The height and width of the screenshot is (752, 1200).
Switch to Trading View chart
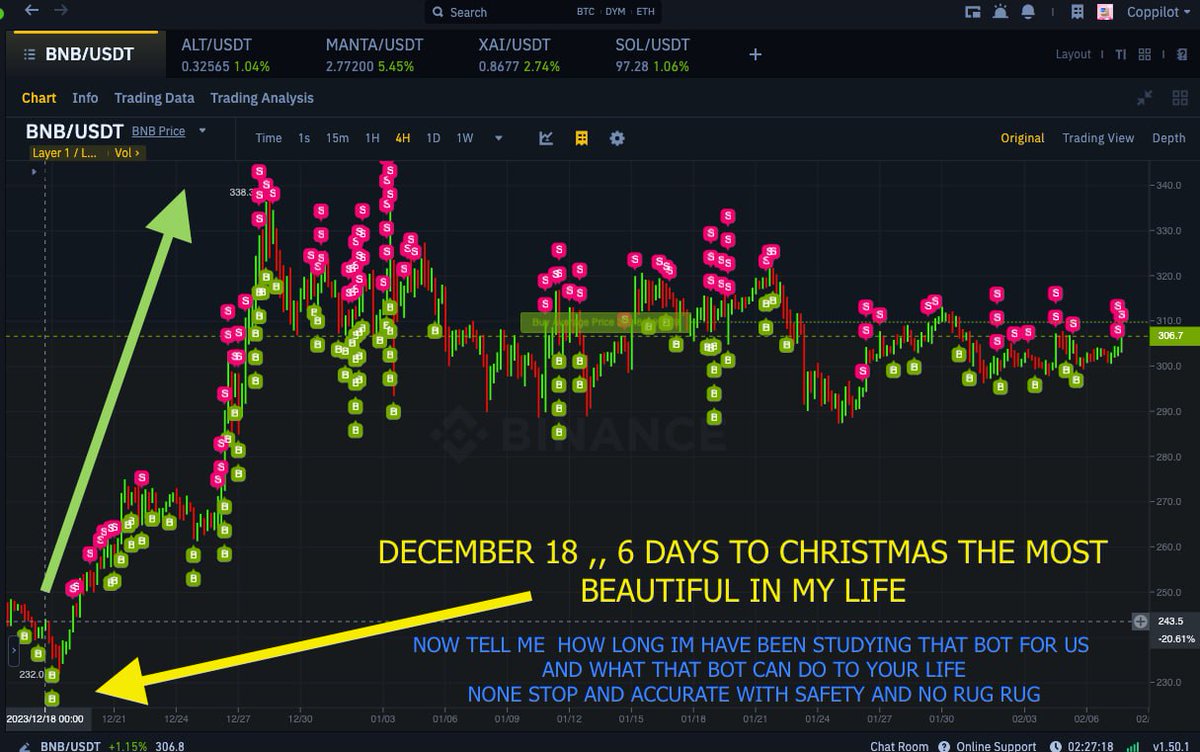[x=1098, y=138]
